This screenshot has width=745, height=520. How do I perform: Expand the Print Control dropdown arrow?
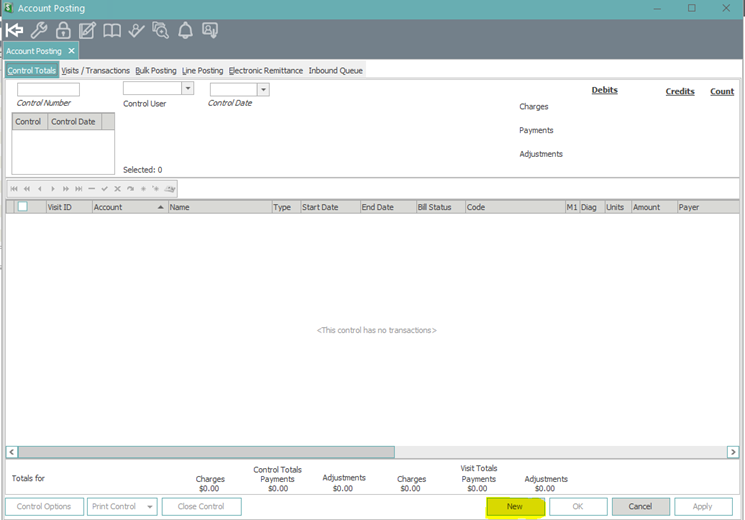150,507
